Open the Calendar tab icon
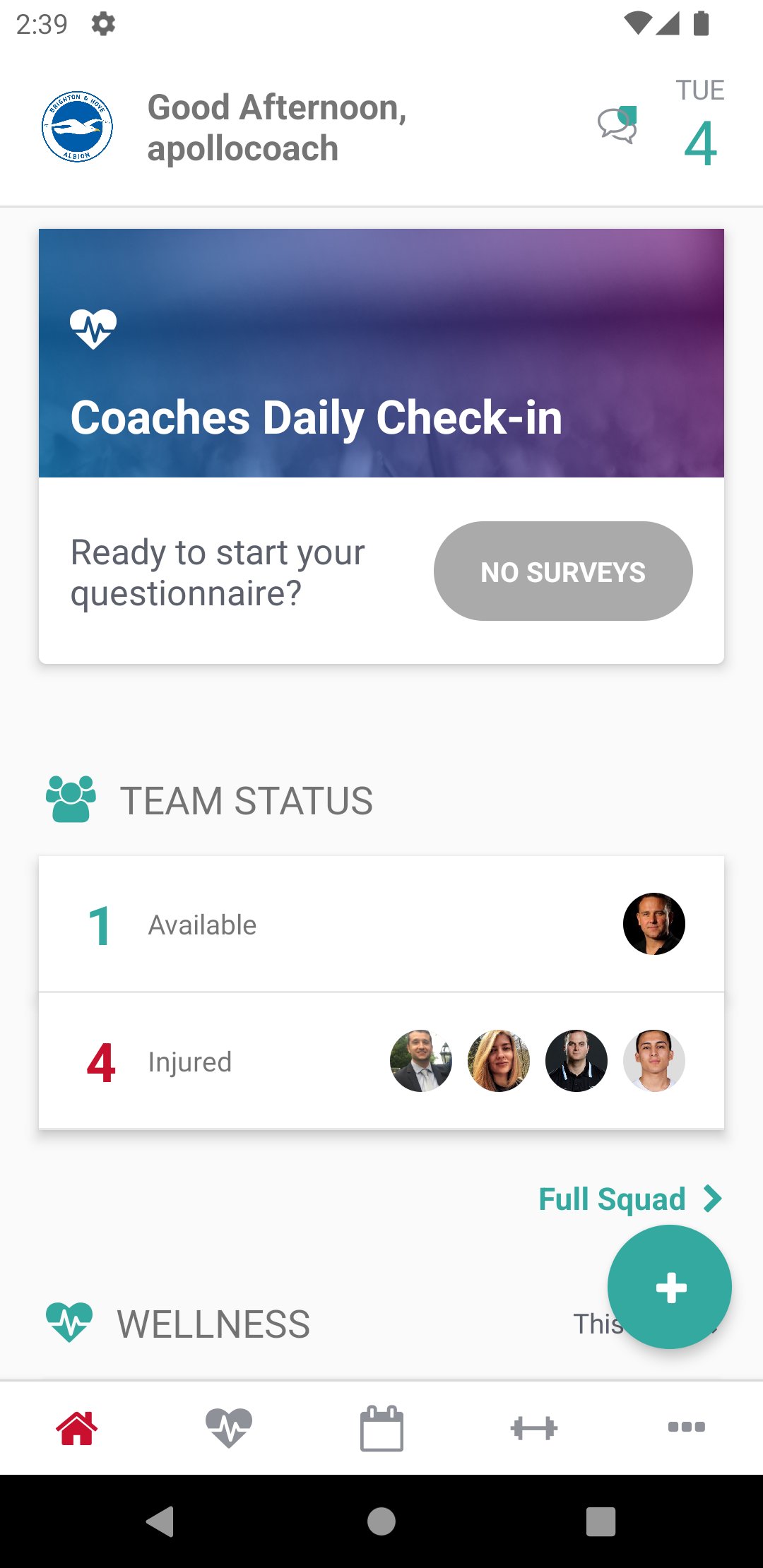Screen dimensions: 763x1568 (381, 1428)
